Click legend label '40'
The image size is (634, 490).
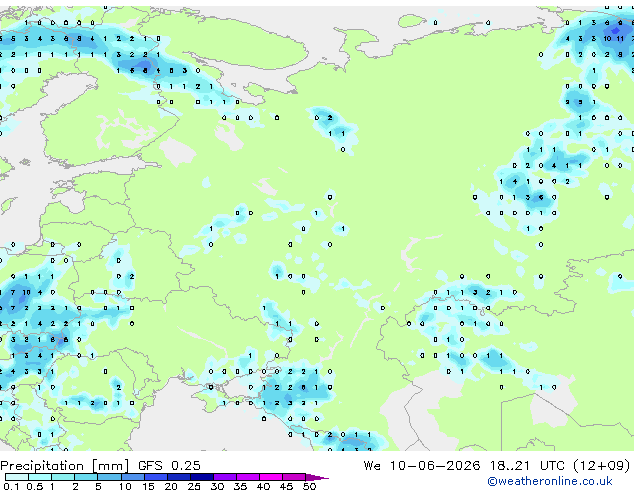(263, 486)
